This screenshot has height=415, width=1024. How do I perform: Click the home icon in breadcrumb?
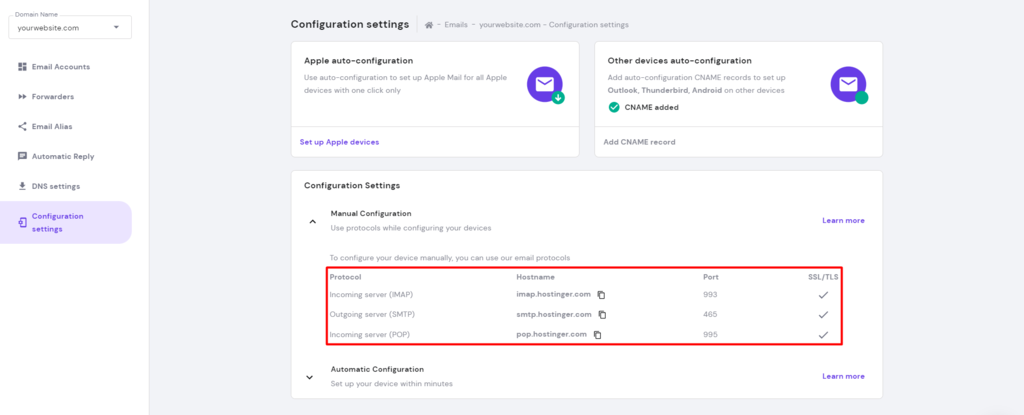coord(429,25)
